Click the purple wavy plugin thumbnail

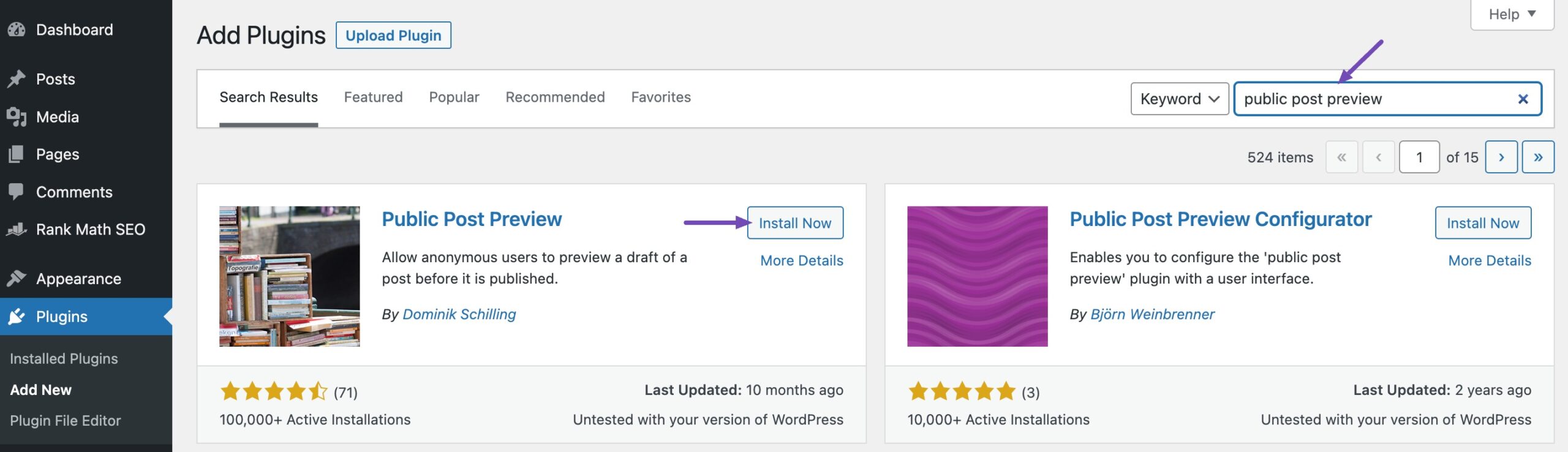[x=978, y=276]
